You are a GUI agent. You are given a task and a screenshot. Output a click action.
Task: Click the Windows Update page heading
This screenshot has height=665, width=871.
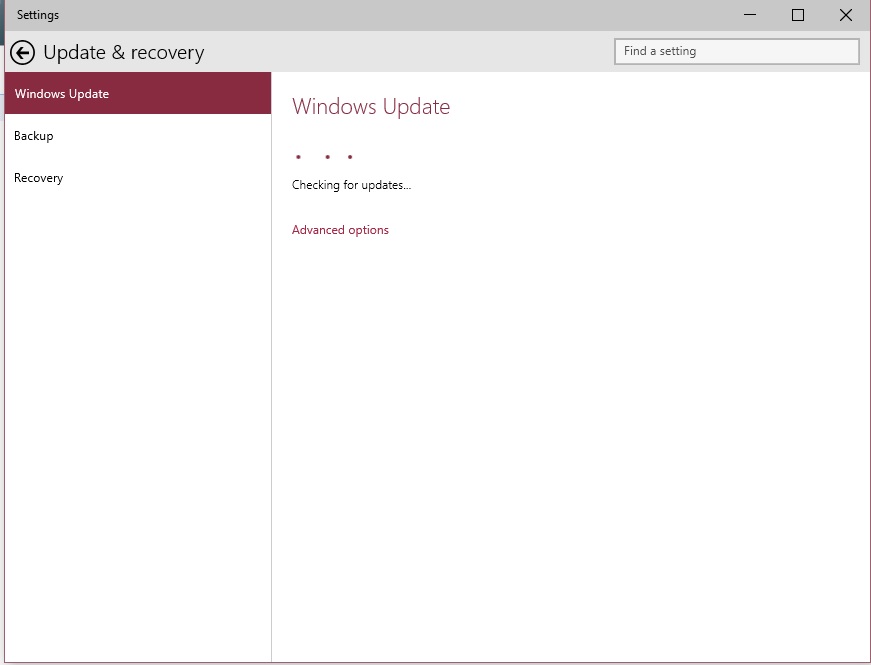pos(371,106)
